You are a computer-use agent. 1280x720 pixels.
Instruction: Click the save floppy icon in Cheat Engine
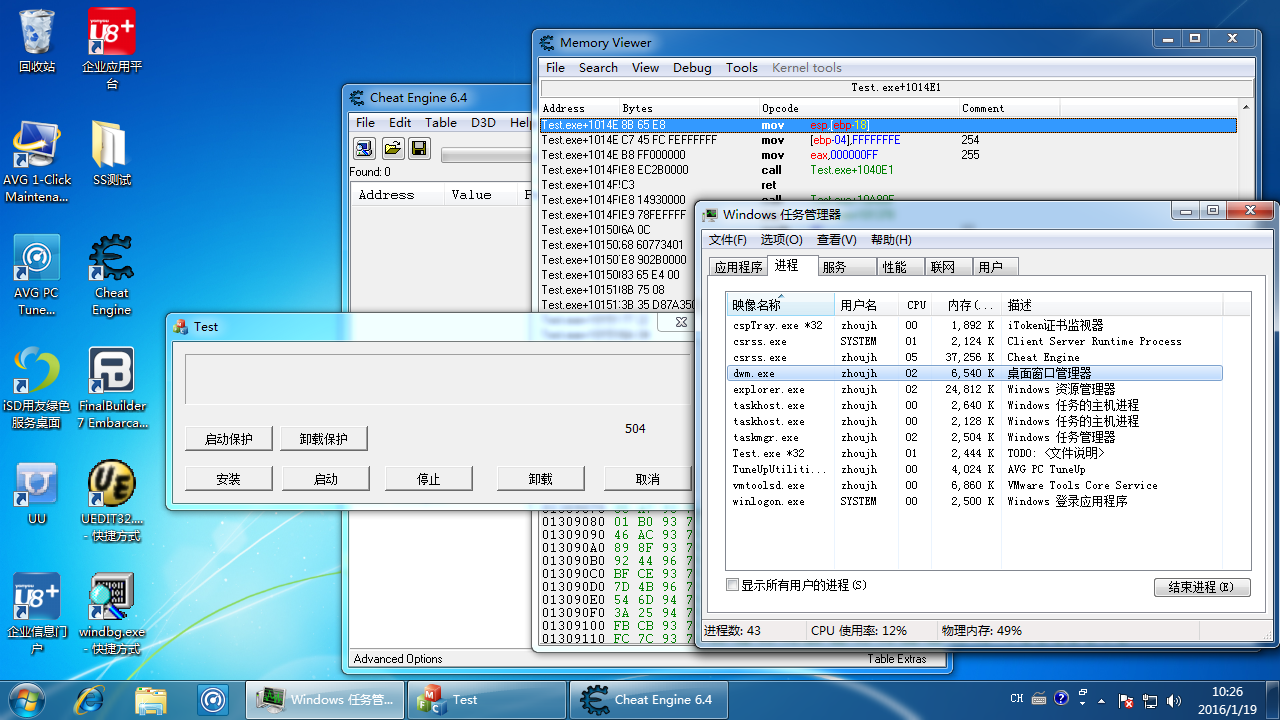pyautogui.click(x=419, y=149)
